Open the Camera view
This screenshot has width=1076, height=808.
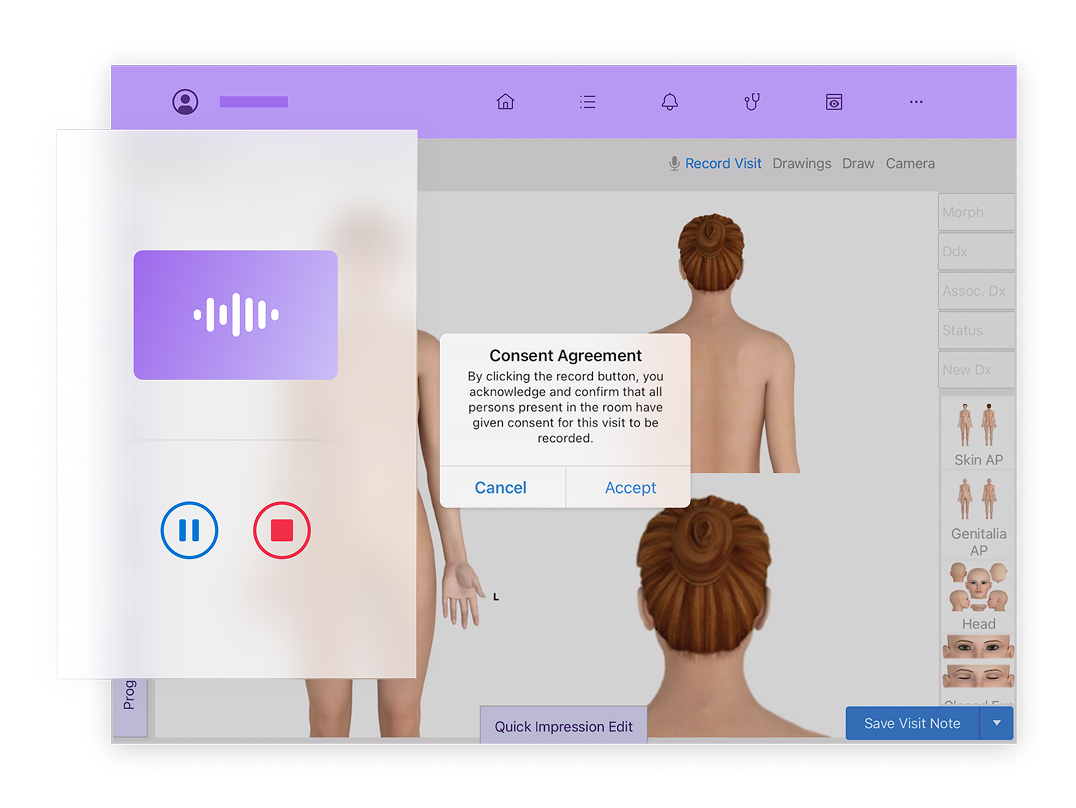tap(909, 163)
